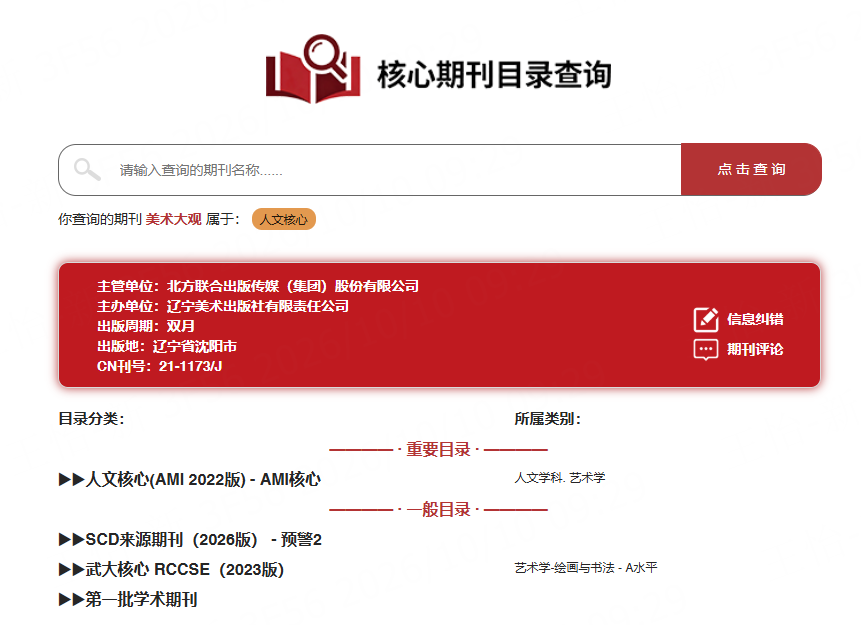The height and width of the screenshot is (625, 861).
Task: Click the magnifier icon in search box
Action: coord(87,169)
